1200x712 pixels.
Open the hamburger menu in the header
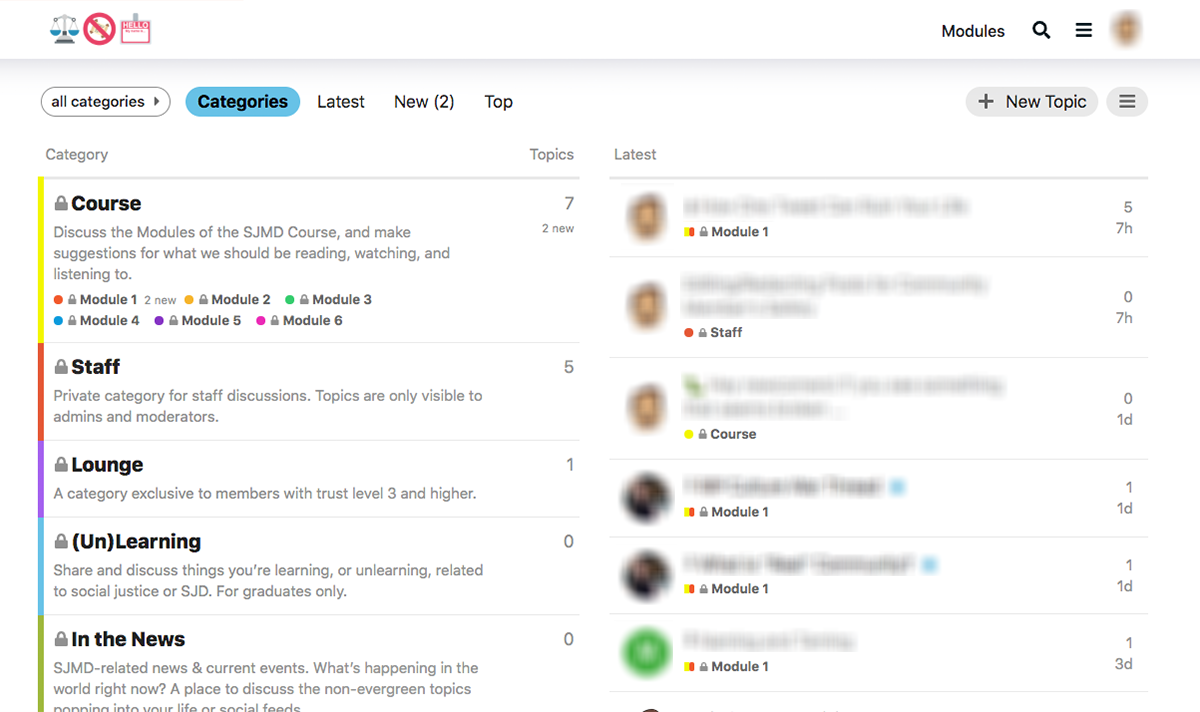point(1084,30)
